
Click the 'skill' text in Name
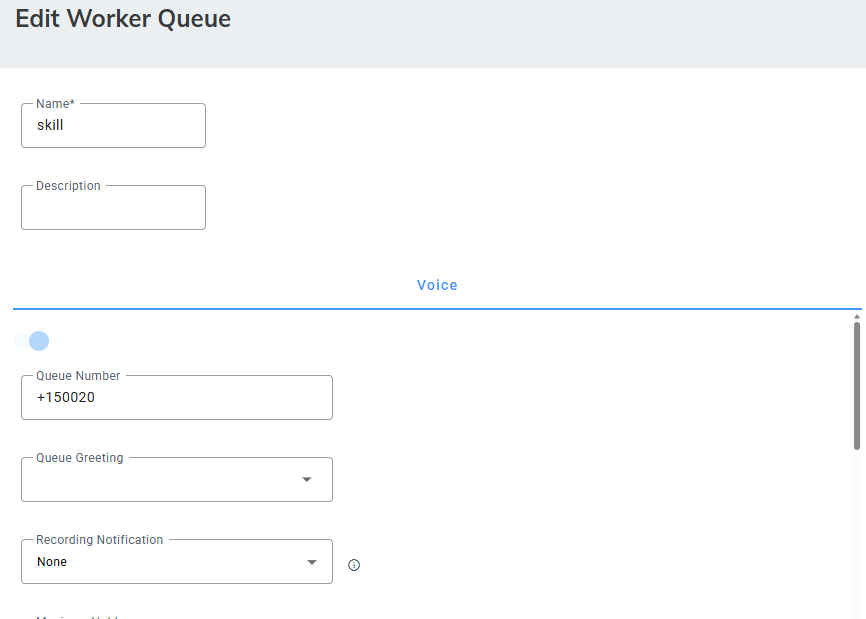[50, 126]
